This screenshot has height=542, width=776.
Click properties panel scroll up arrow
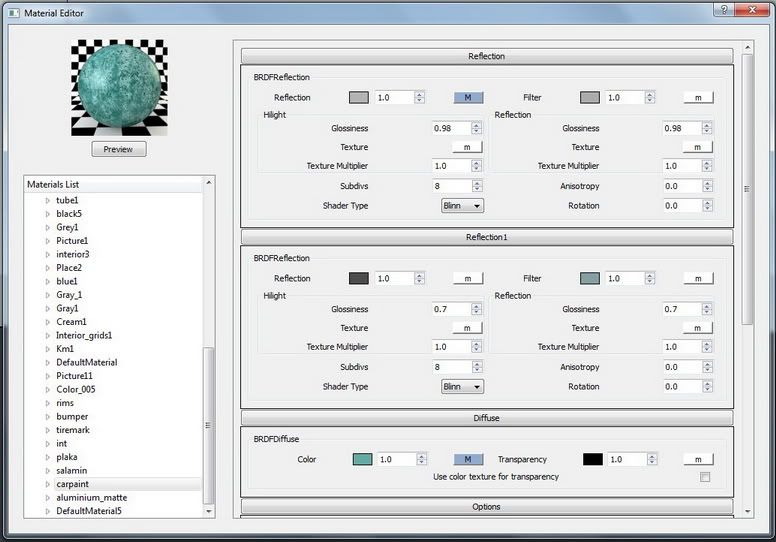click(x=747, y=48)
